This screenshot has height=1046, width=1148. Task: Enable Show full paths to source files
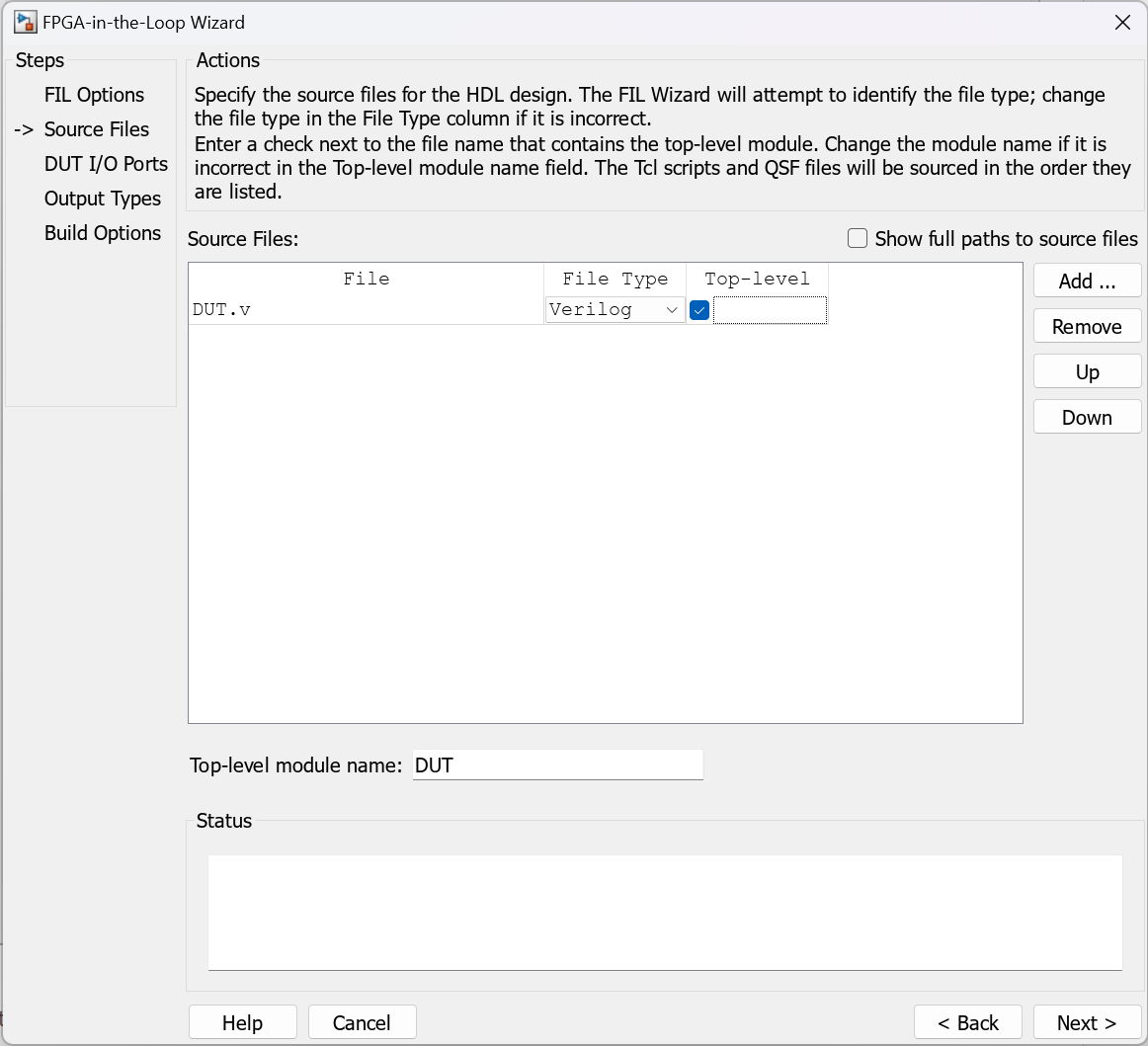[x=858, y=238]
